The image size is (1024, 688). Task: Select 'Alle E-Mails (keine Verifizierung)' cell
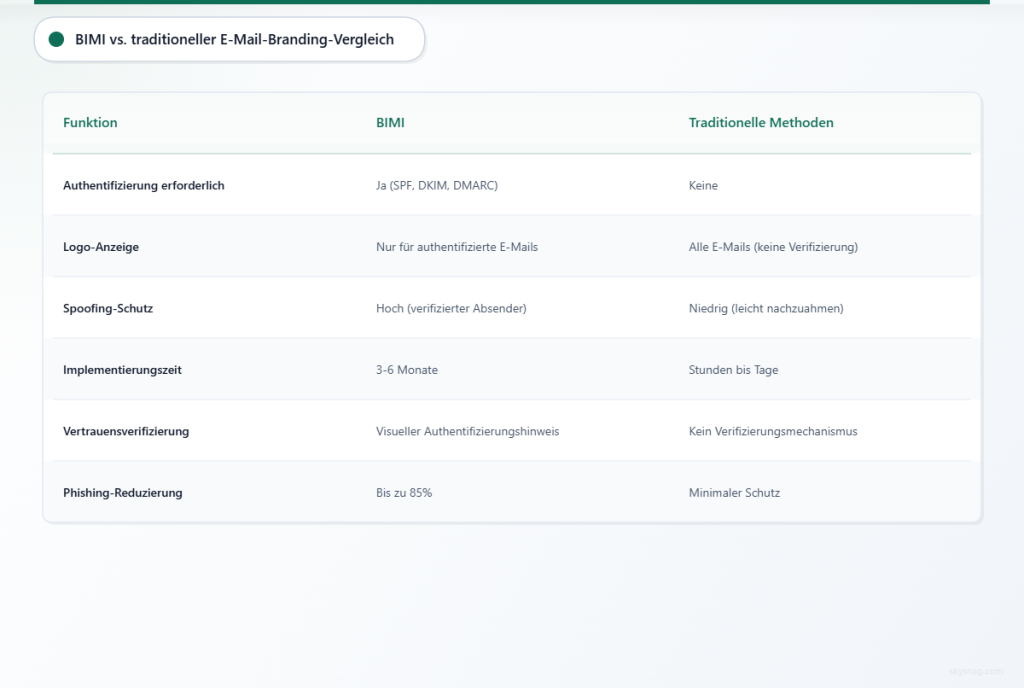(773, 247)
